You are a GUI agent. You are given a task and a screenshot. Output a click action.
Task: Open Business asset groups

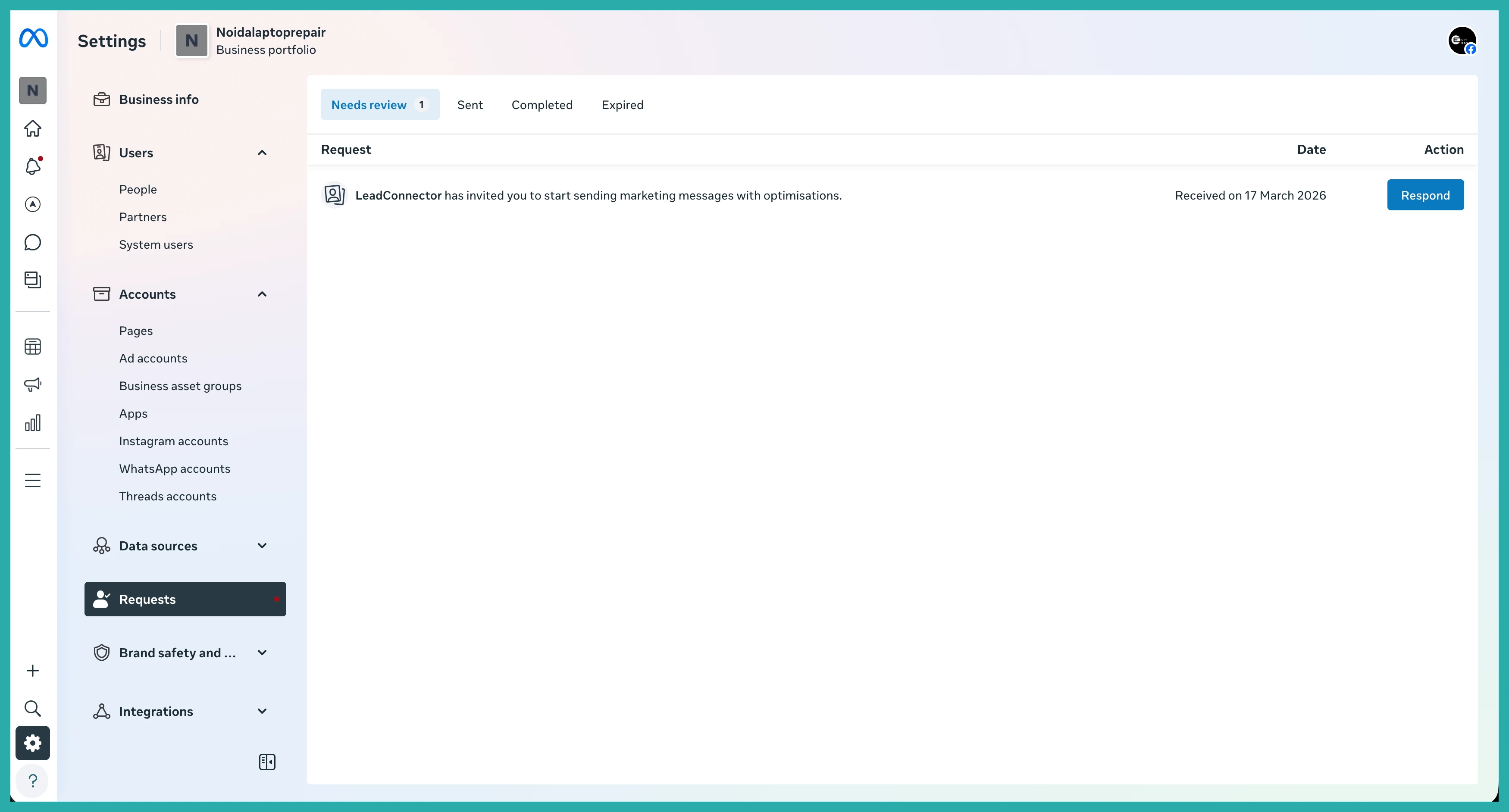[x=180, y=386]
